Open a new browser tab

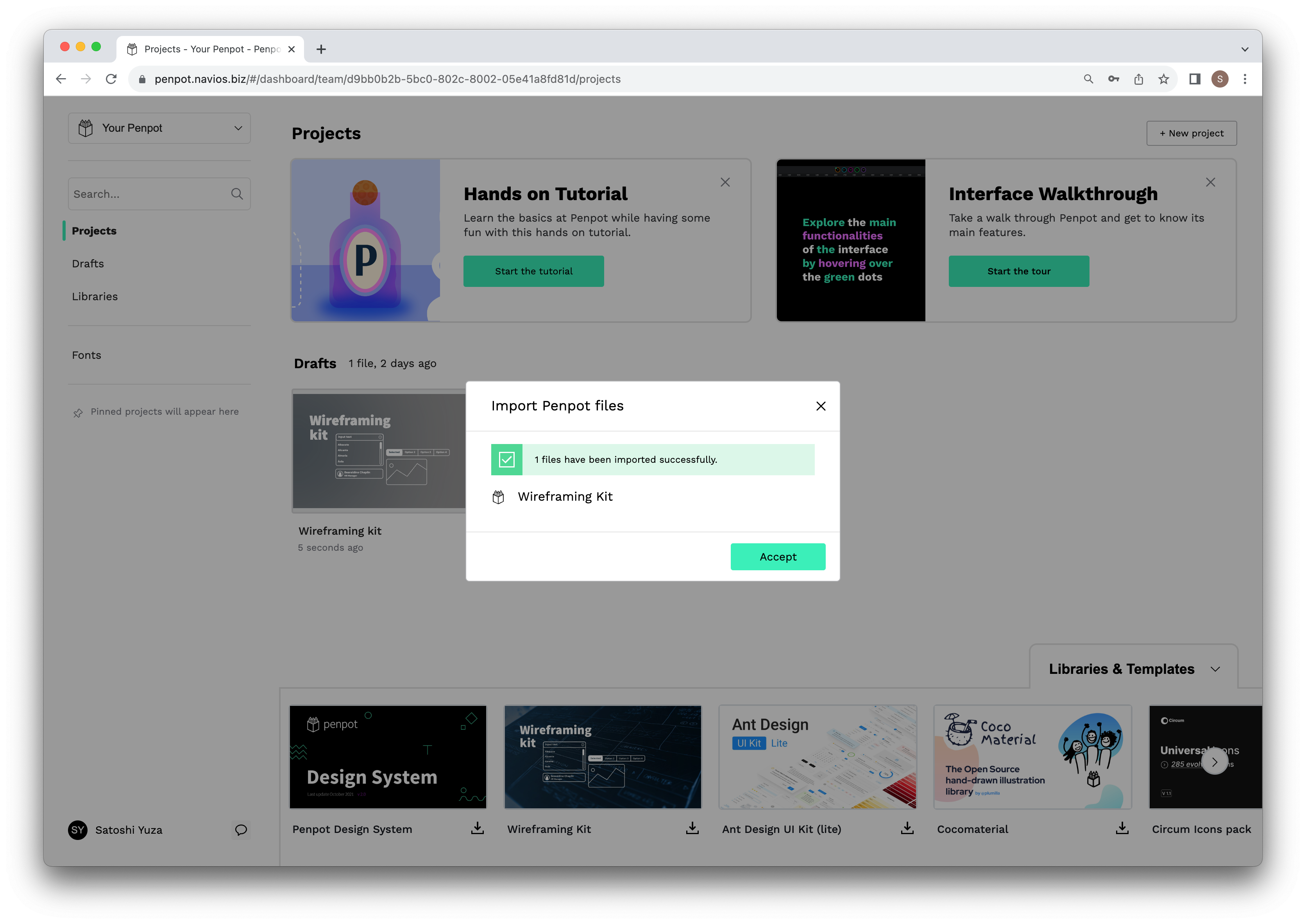pos(321,50)
